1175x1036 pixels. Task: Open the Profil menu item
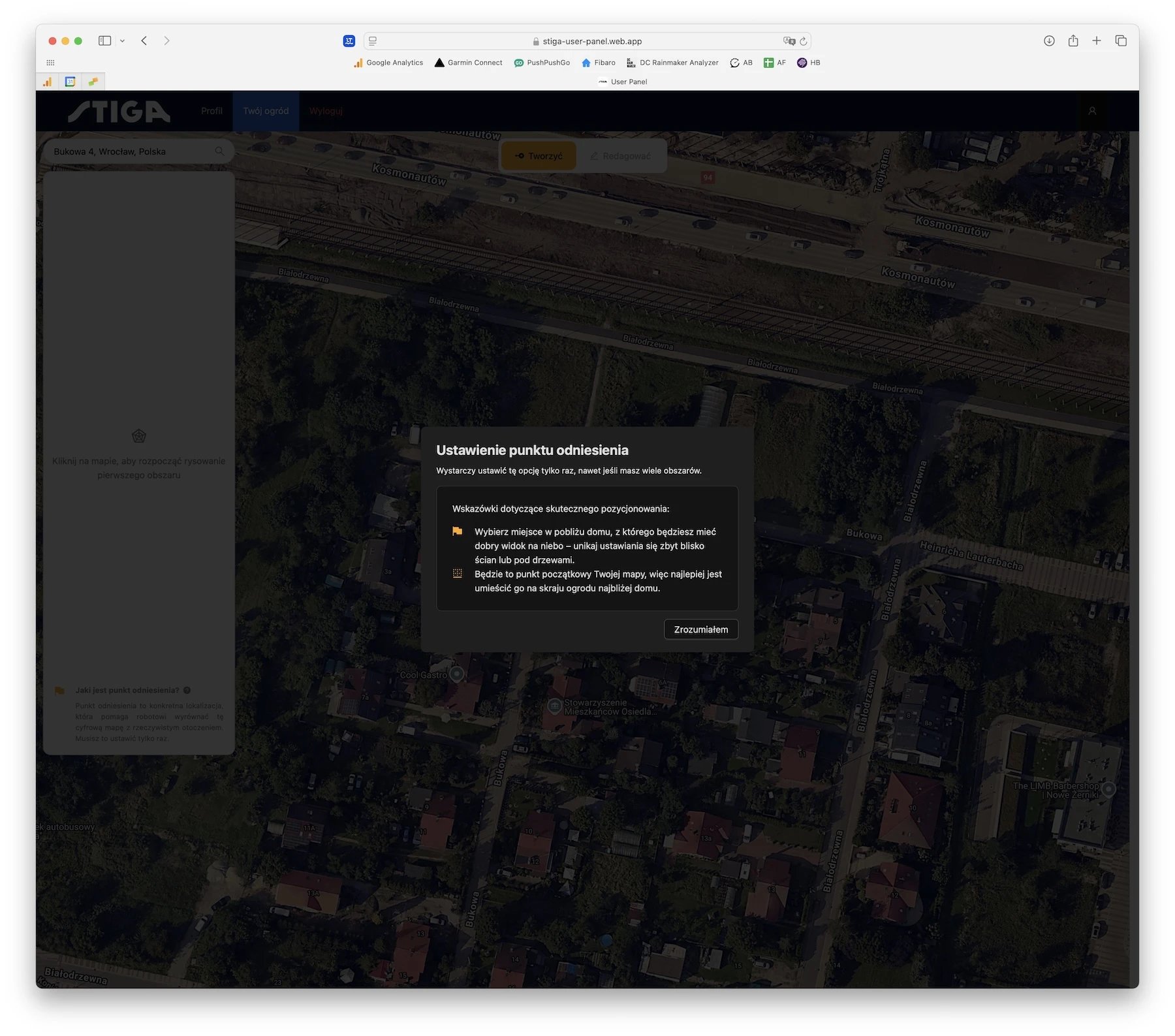point(211,111)
